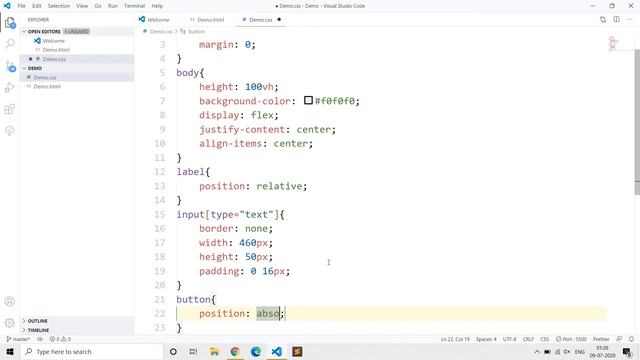
Task: Open the Help menu
Action: (x=157, y=6)
